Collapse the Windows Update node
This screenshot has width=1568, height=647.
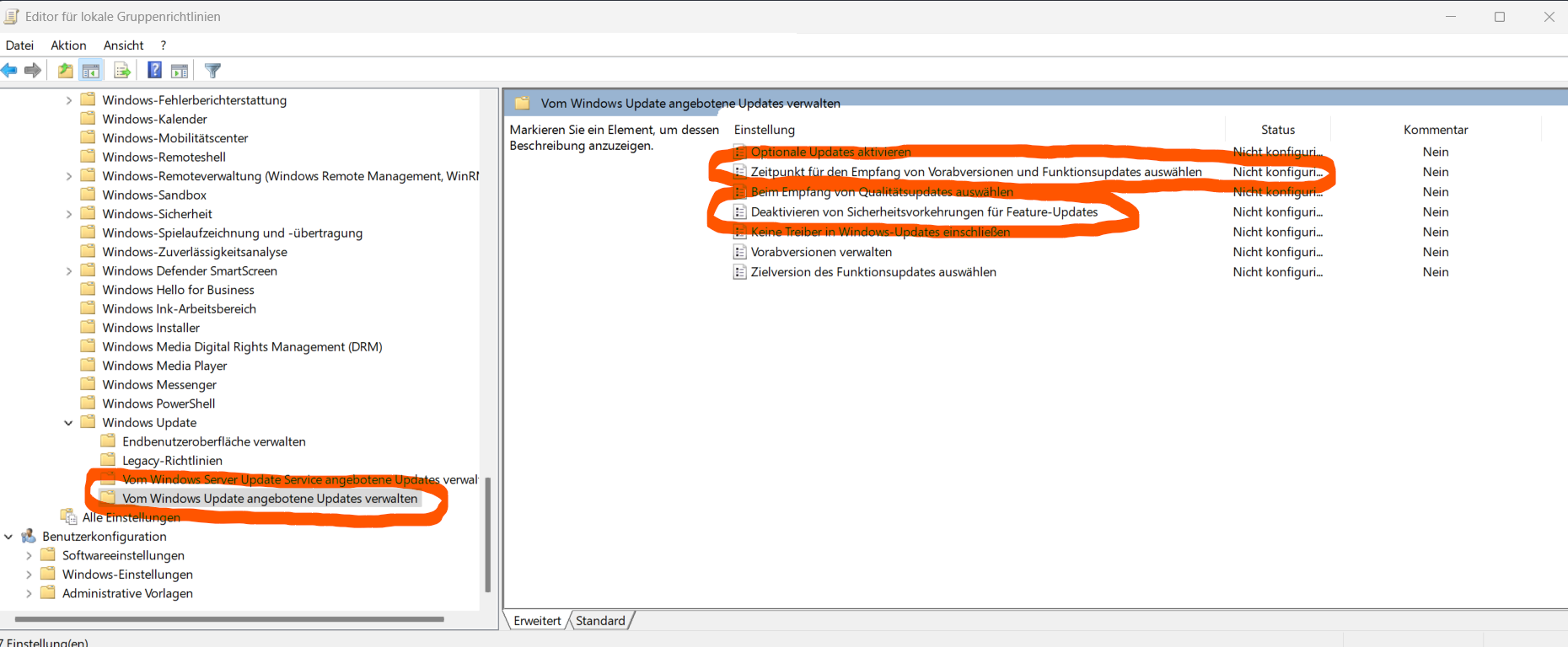(x=68, y=423)
